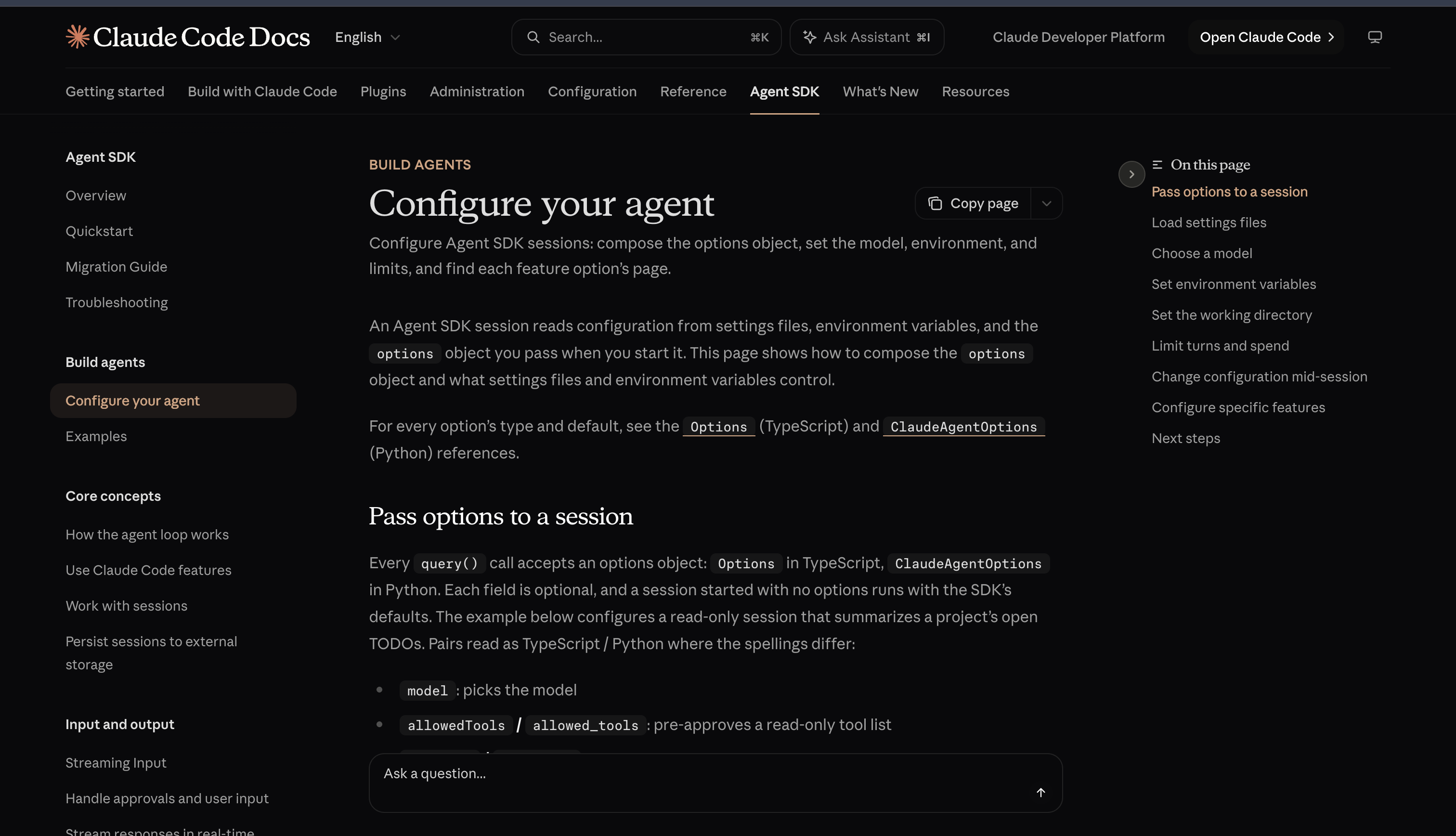Screen dimensions: 1456x836
Task: Open the Plugins tab
Action: click(383, 91)
